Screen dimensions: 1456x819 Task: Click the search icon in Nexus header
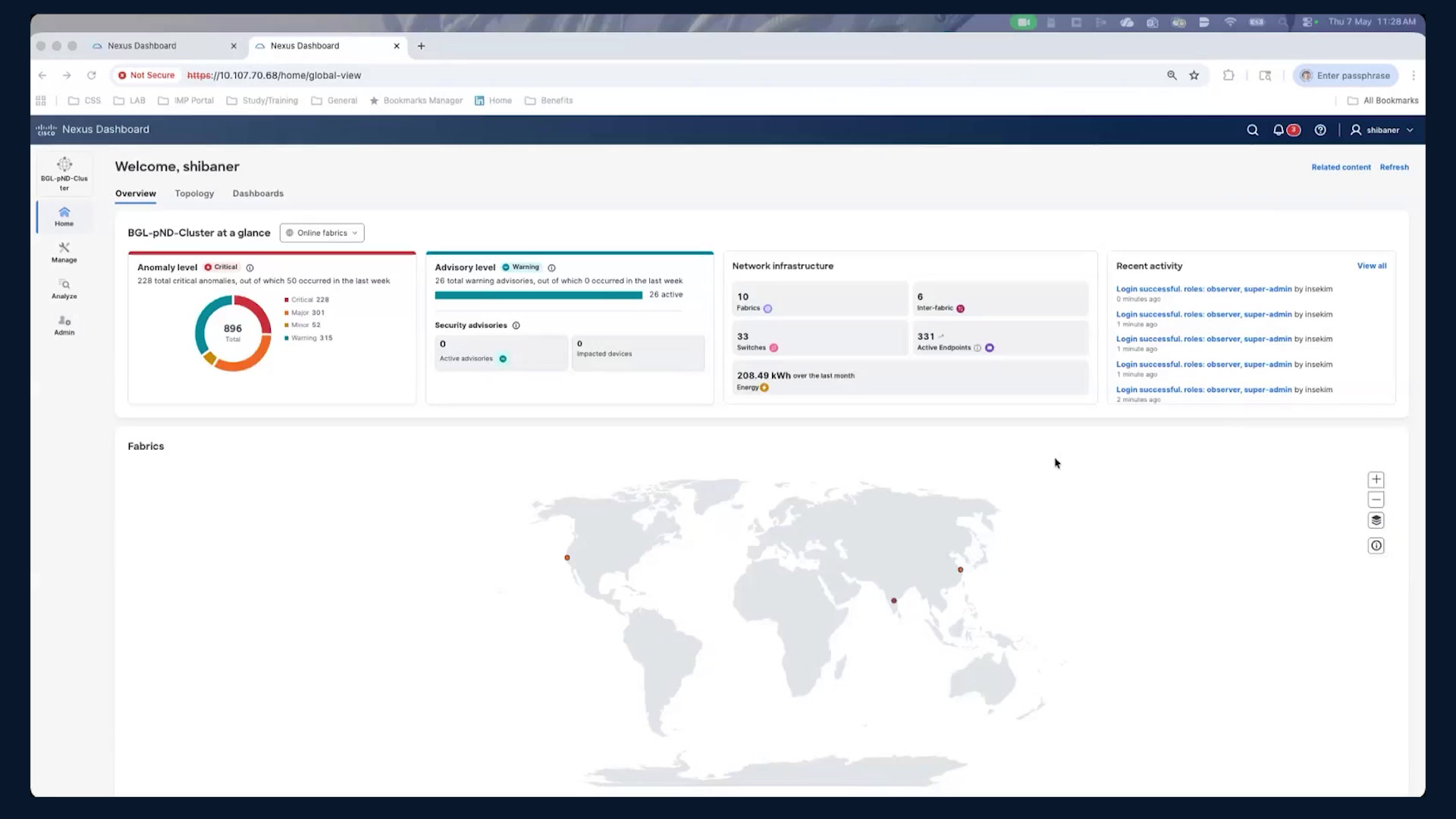coord(1253,130)
